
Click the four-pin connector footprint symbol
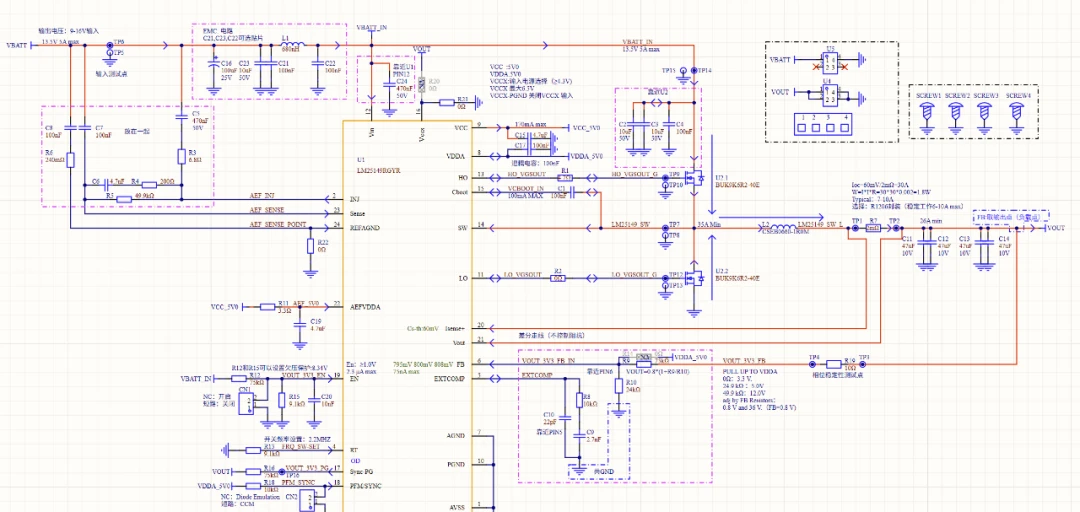pos(822,127)
